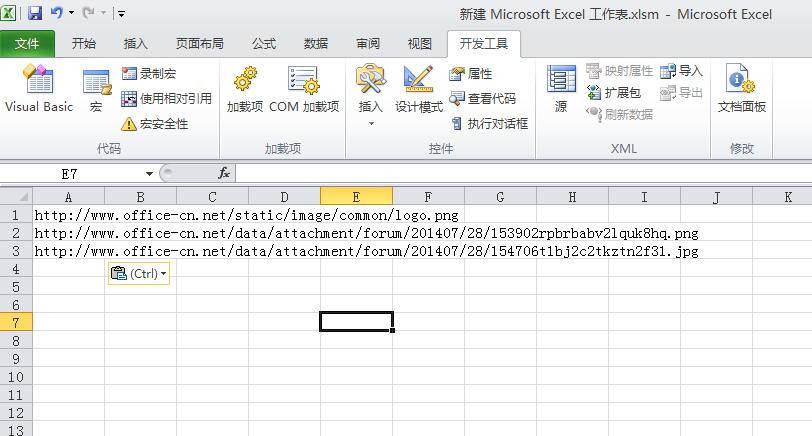812x436 pixels.
Task: Expand the Insert controls dropdown arrow
Action: pos(371,124)
